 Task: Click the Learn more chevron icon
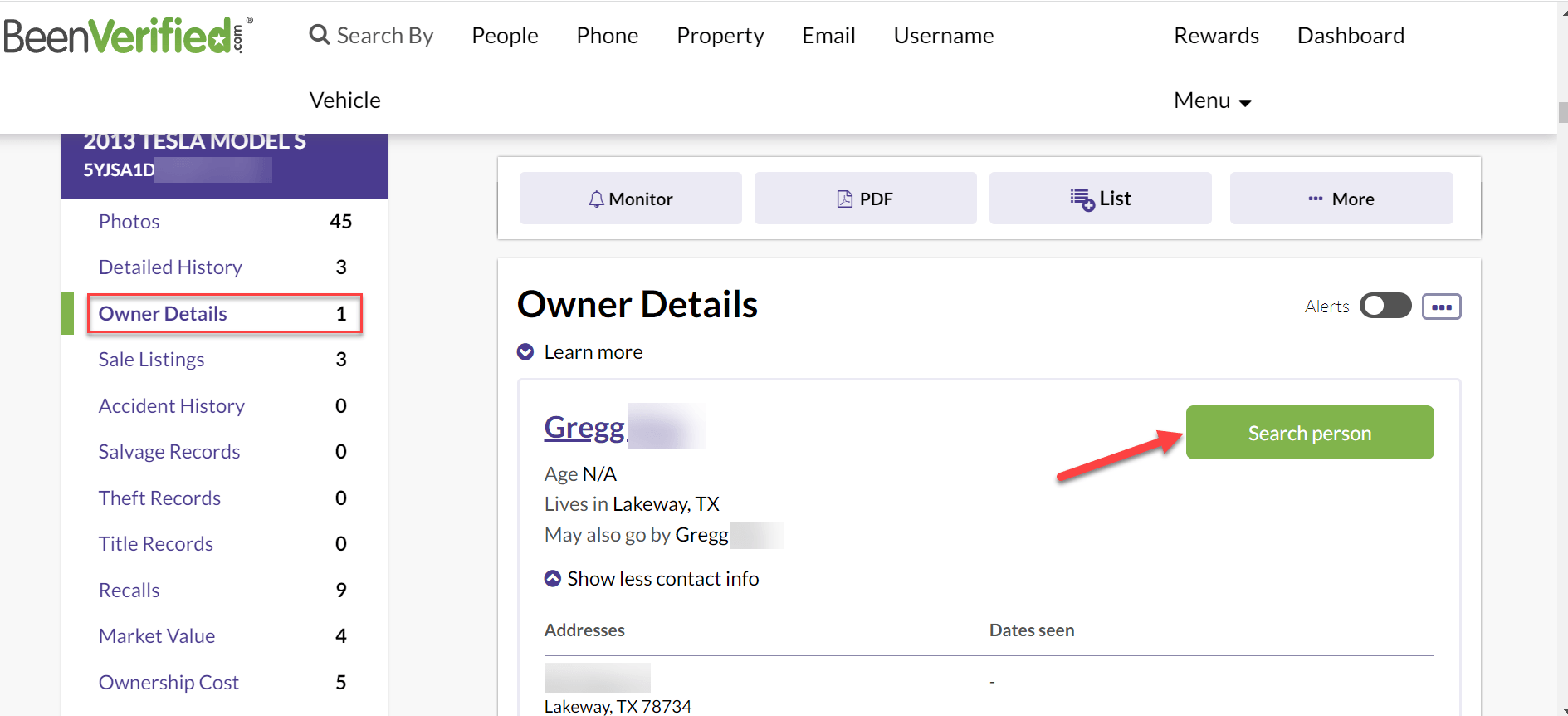coord(525,352)
